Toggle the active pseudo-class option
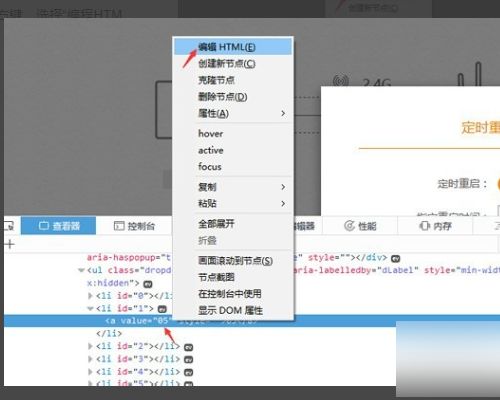Viewport: 500px width, 400px height. [x=233, y=150]
